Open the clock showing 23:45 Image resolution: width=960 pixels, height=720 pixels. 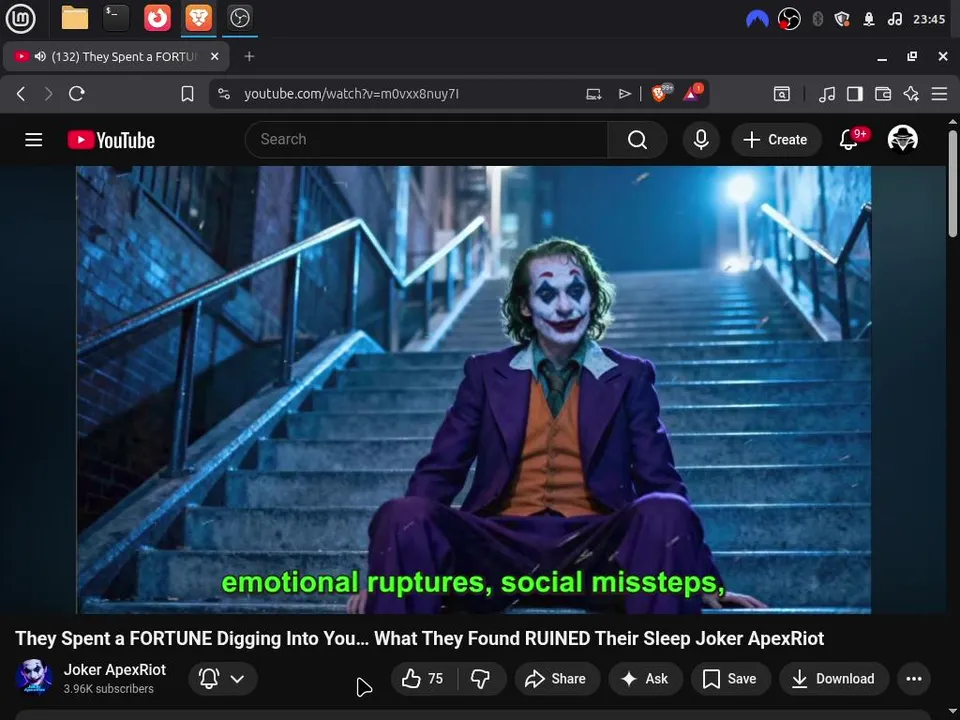pos(929,19)
